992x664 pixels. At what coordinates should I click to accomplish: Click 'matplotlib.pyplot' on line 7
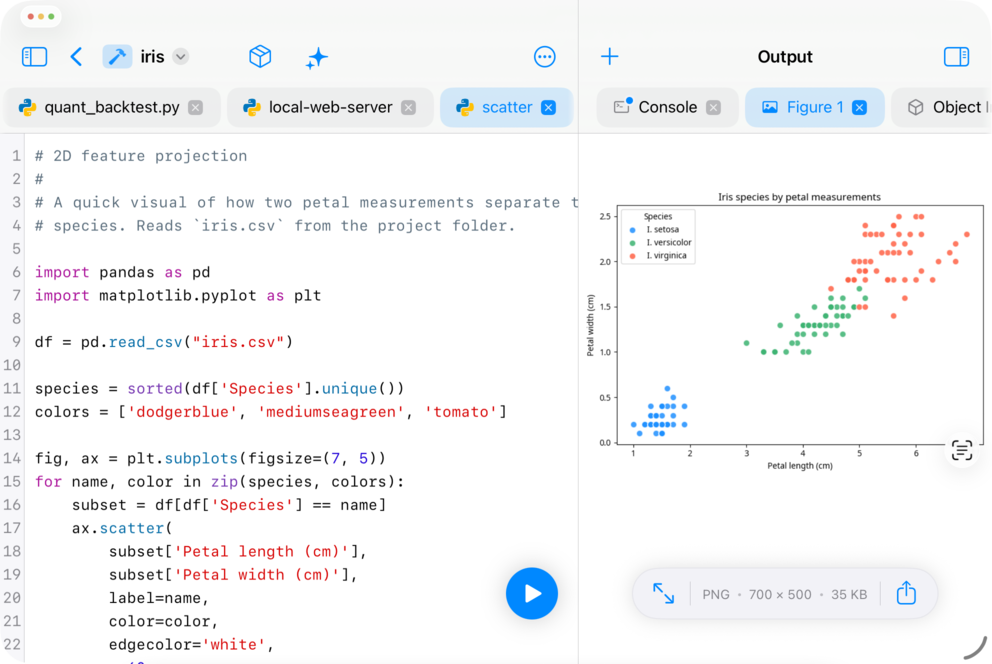[178, 296]
